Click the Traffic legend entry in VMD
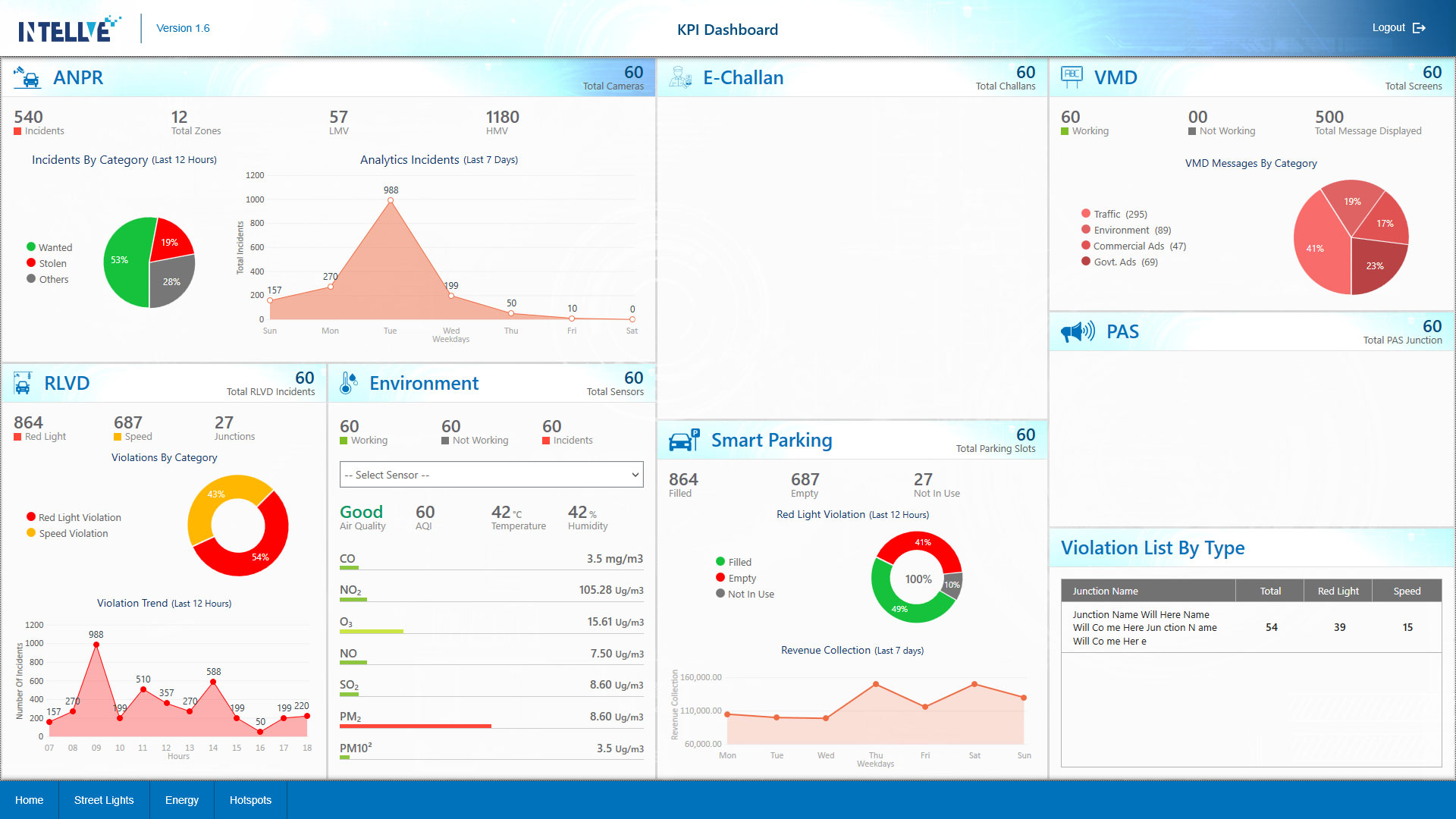This screenshot has height=819, width=1456. point(1114,214)
